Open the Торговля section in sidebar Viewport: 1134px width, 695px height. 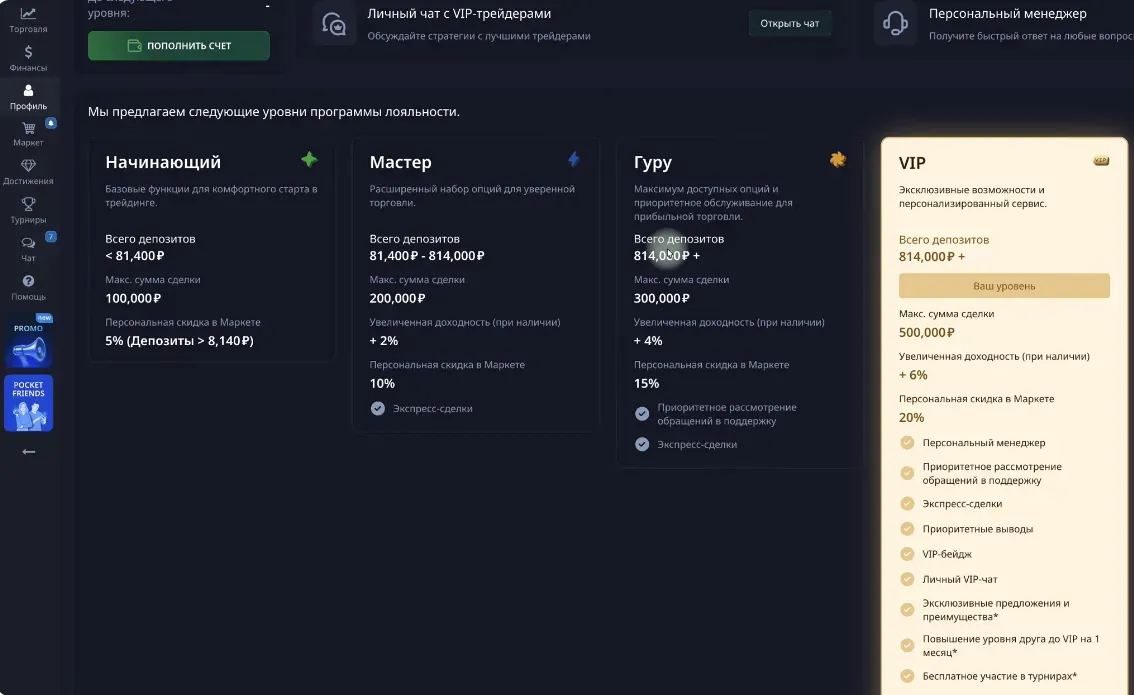29,17
